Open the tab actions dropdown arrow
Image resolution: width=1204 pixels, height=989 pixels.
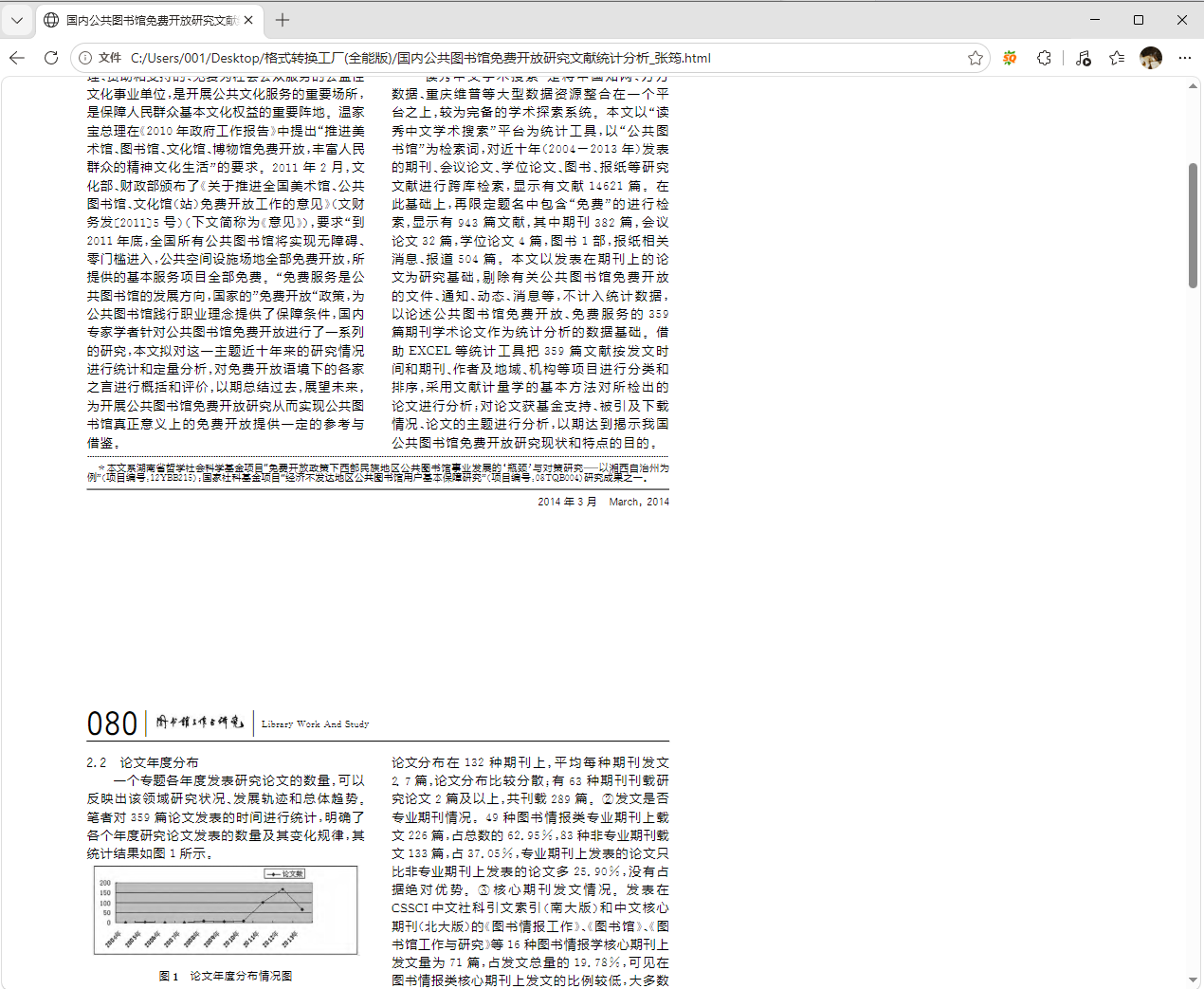(17, 20)
